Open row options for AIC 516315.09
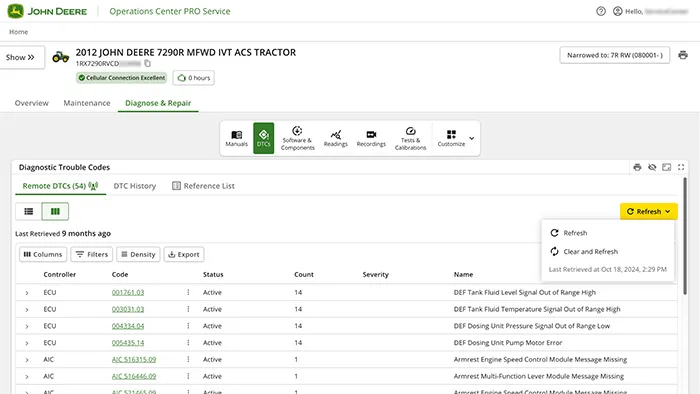Viewport: 700px width, 394px height. [188, 360]
